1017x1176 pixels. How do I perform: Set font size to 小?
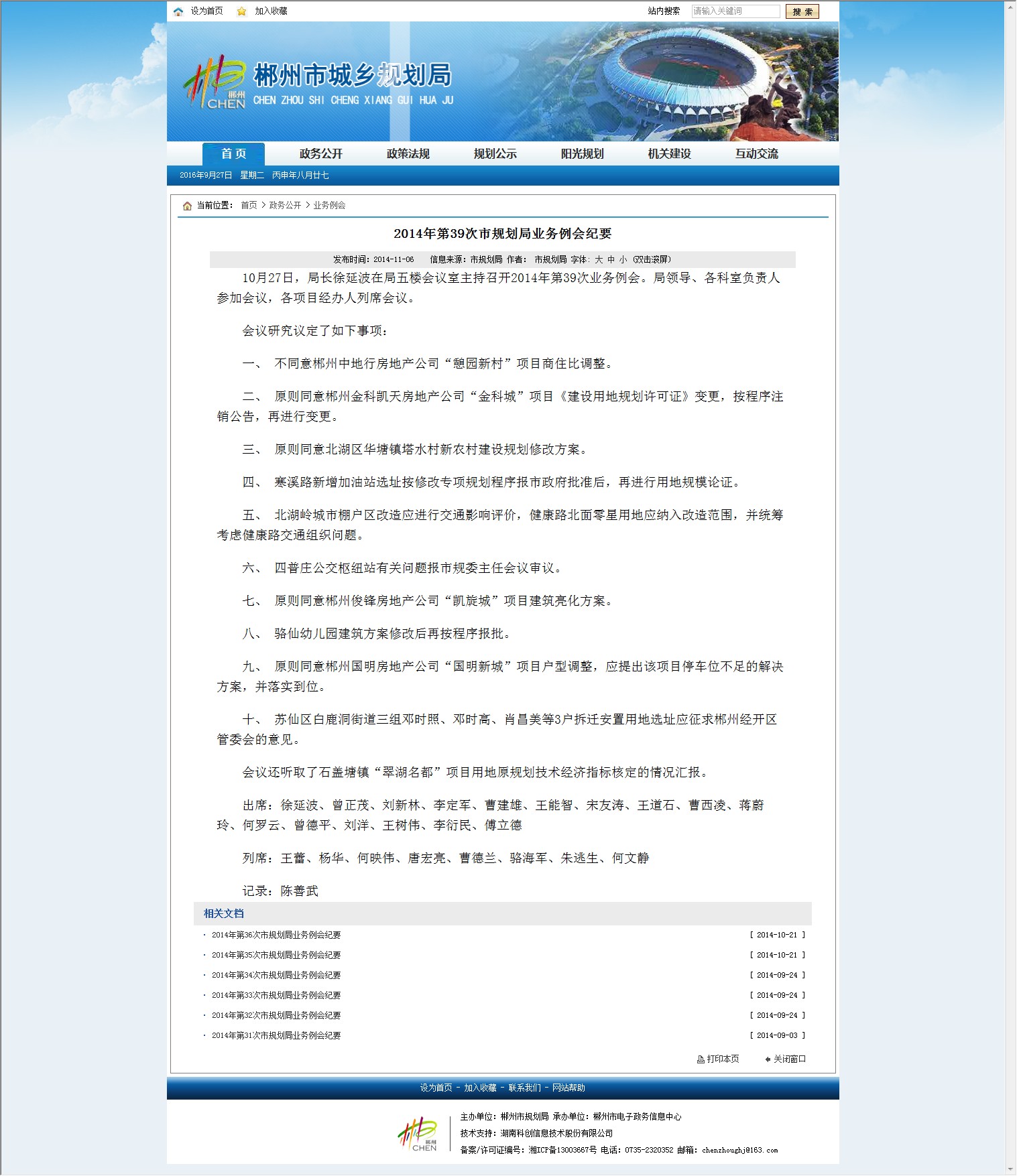coord(623,260)
